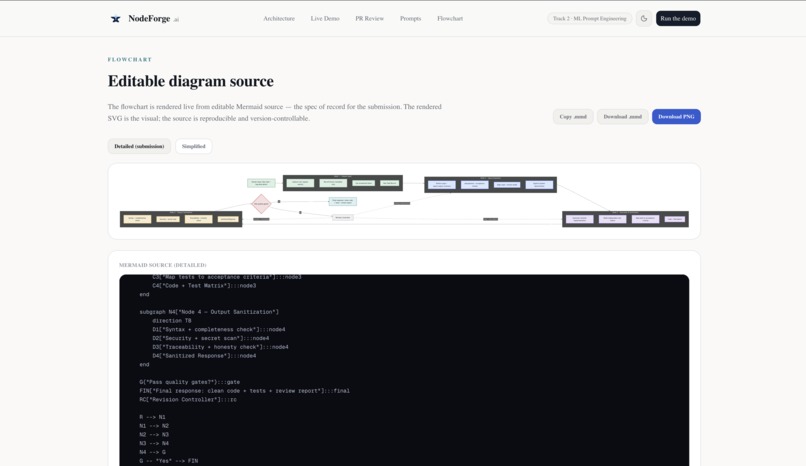Click the 'FLOWCHART' section label
Image resolution: width=806 pixels, height=466 pixels.
click(130, 60)
